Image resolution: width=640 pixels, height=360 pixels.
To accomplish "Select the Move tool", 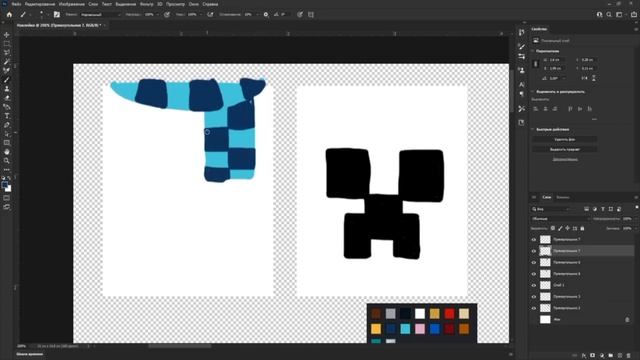I will point(7,35).
